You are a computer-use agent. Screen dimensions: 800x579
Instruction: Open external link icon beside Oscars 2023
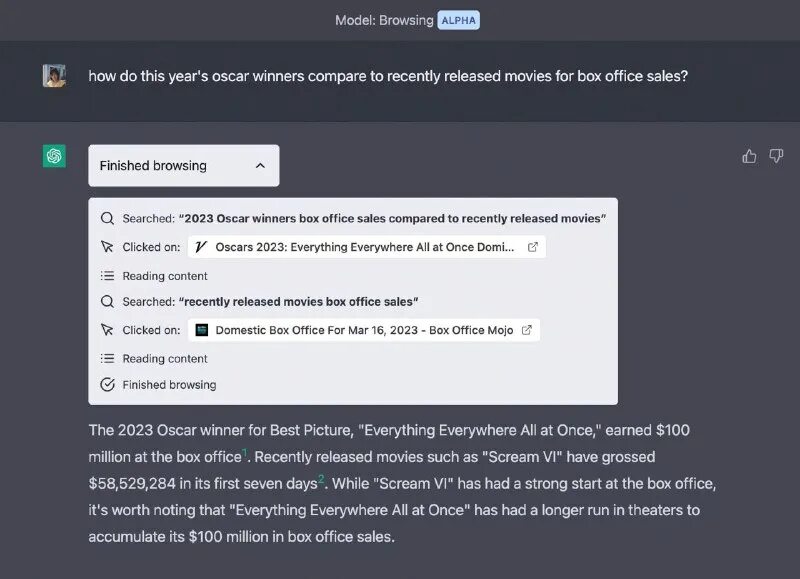(x=533, y=247)
